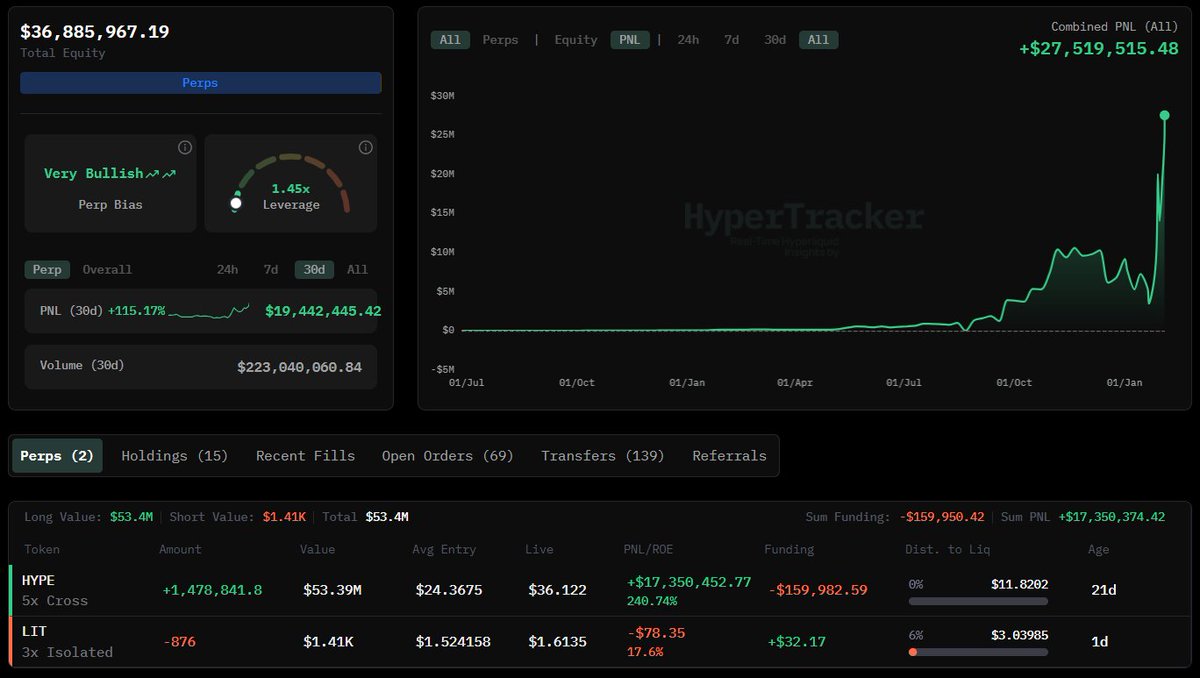Open the Transfers (139) tab

click(x=602, y=456)
